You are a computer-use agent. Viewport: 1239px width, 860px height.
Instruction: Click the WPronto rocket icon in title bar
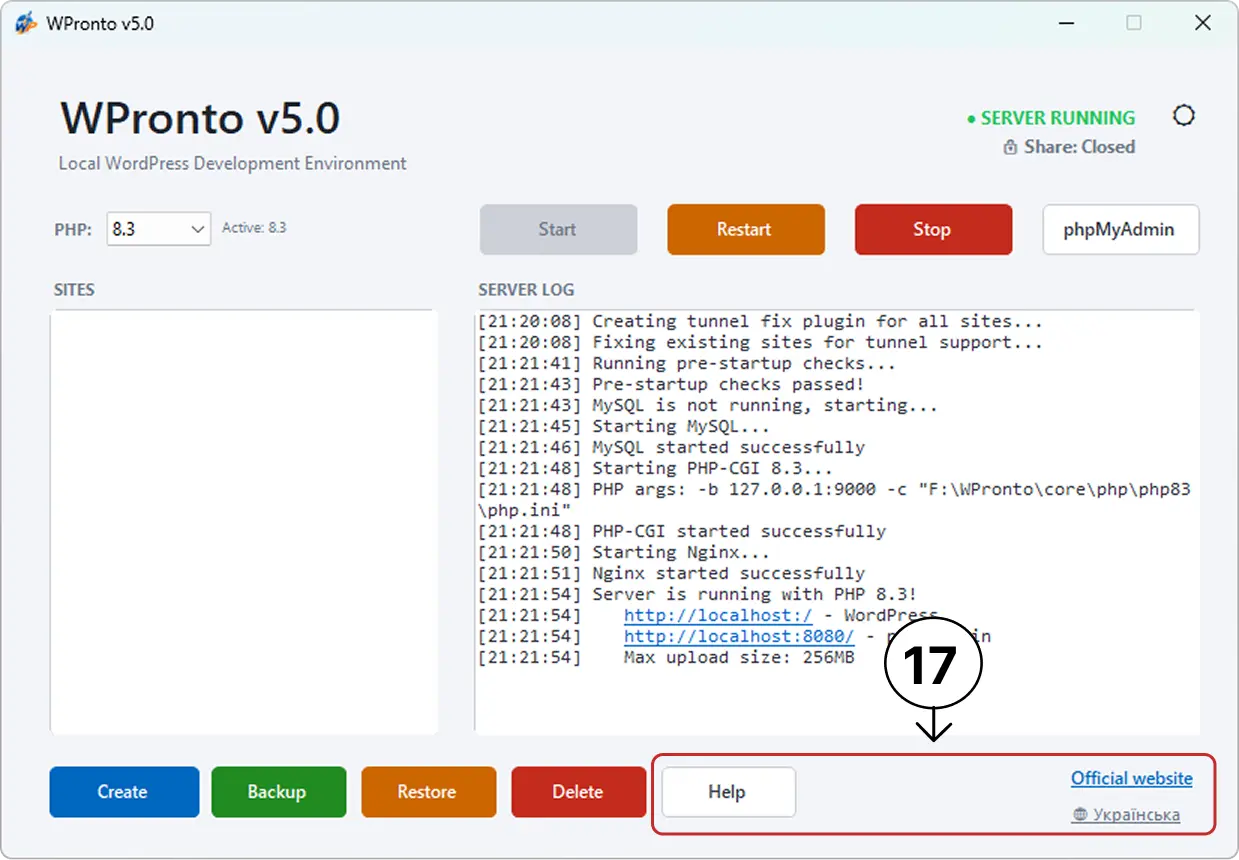coord(26,23)
